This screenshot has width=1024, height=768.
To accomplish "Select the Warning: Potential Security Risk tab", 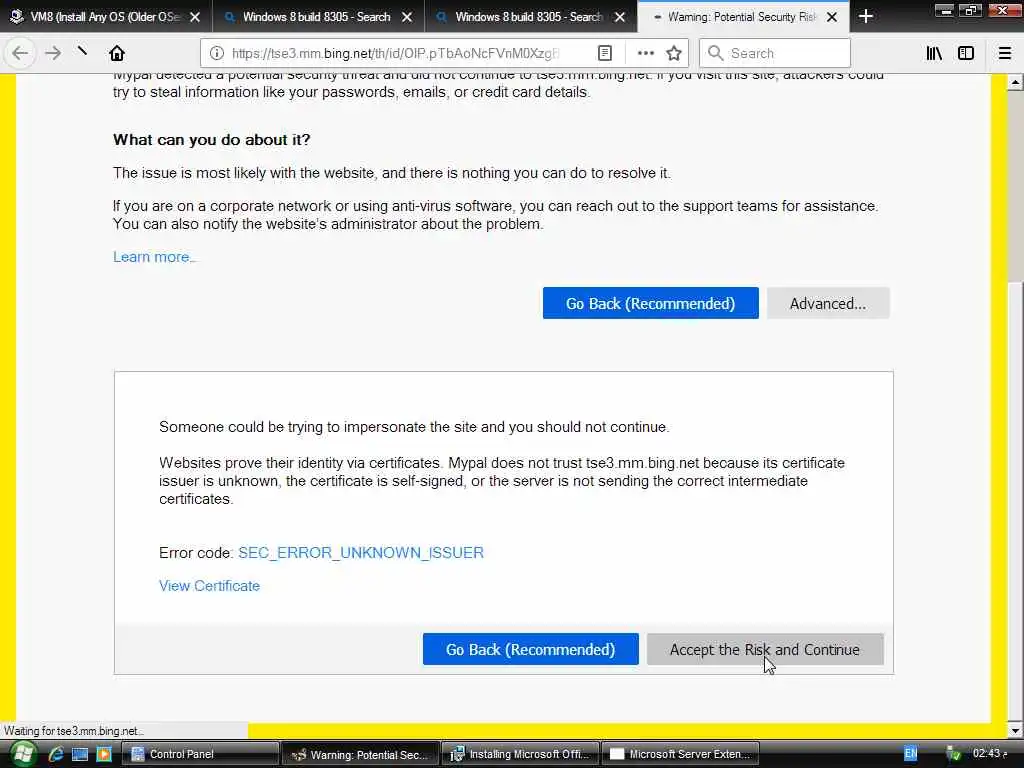I will [741, 17].
